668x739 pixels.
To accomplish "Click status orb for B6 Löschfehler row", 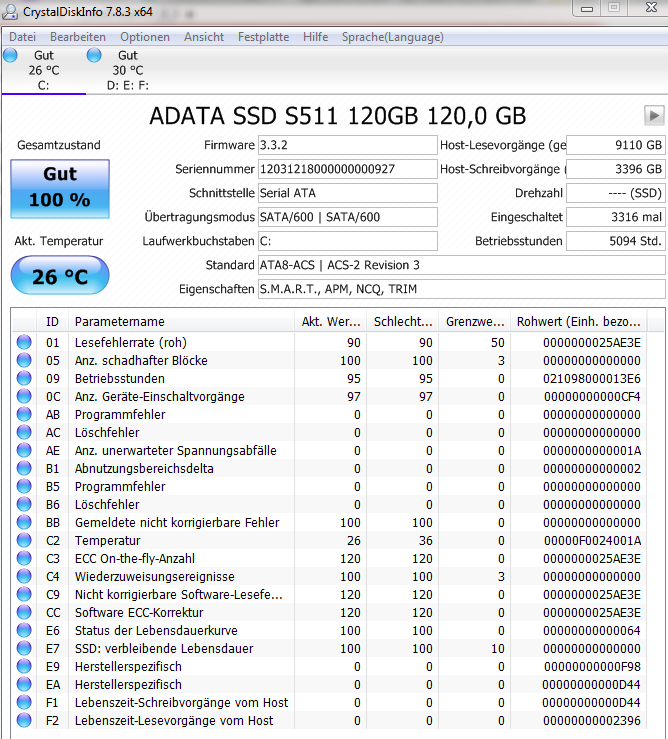I will tap(24, 504).
